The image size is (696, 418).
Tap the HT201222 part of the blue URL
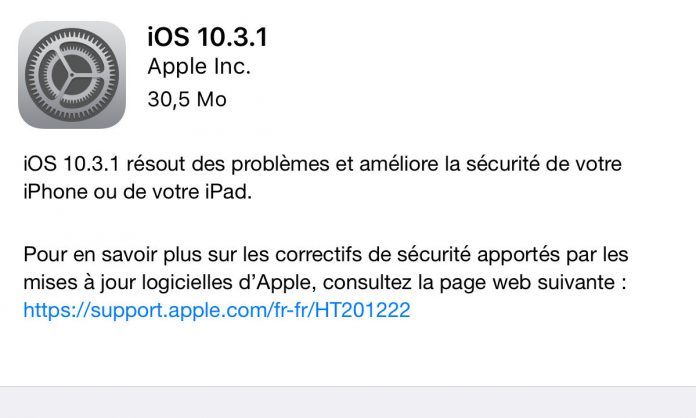click(x=363, y=309)
